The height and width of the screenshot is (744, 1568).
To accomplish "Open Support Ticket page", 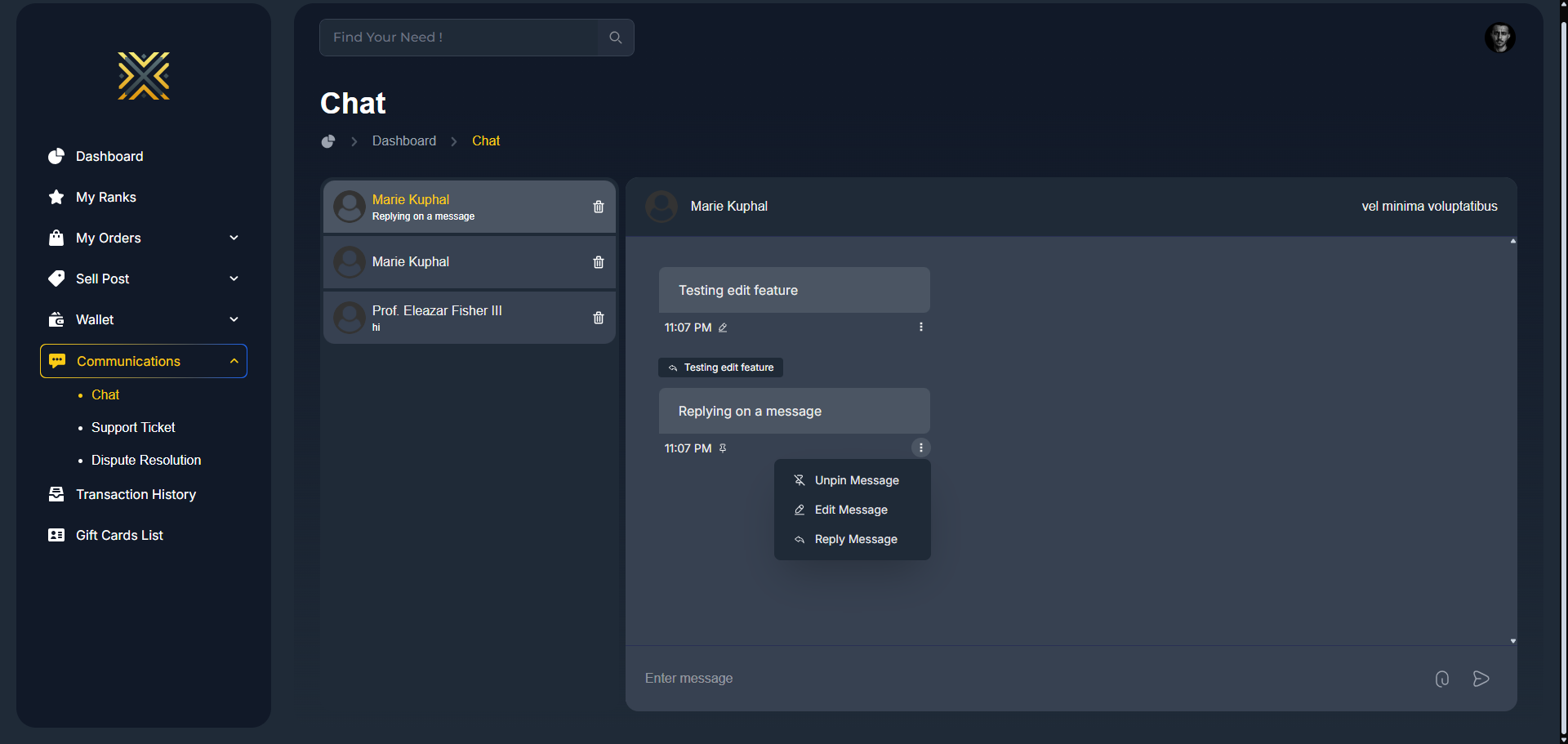I will 133,427.
